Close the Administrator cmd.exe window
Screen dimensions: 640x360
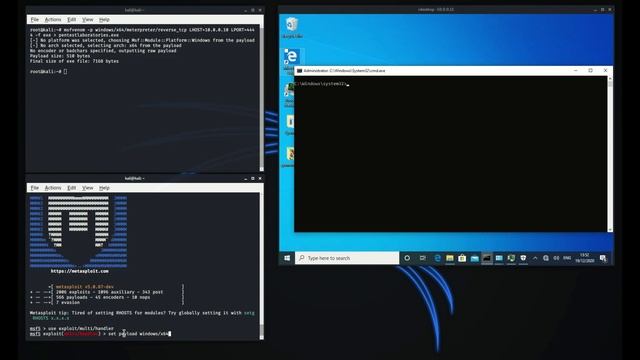pos(605,71)
